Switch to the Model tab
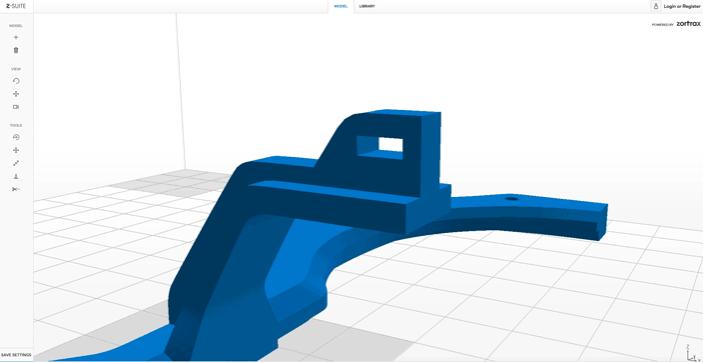 (x=341, y=6)
